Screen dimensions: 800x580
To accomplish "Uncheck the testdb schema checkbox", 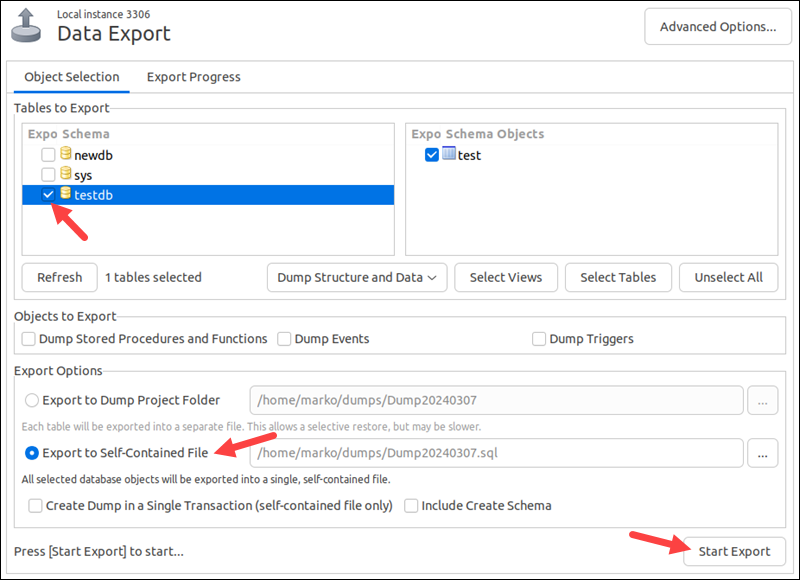I will (x=48, y=195).
